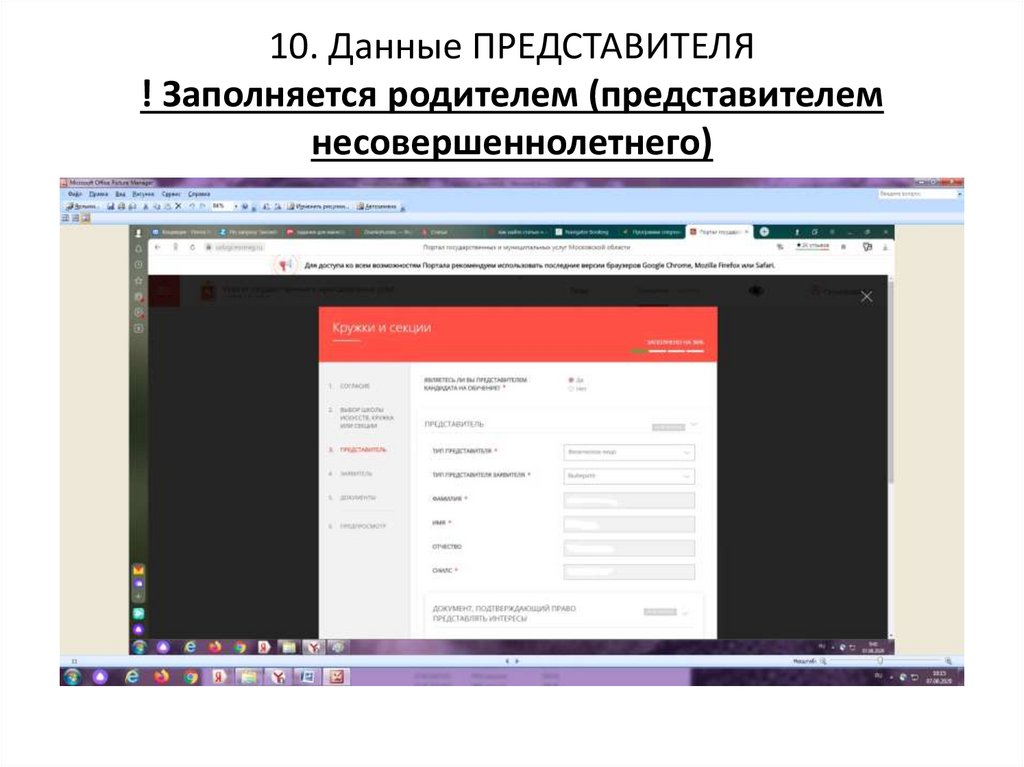Open the 'Тип представителя заявителя' dropdown
The width and height of the screenshot is (1024, 767).
pyautogui.click(x=627, y=477)
